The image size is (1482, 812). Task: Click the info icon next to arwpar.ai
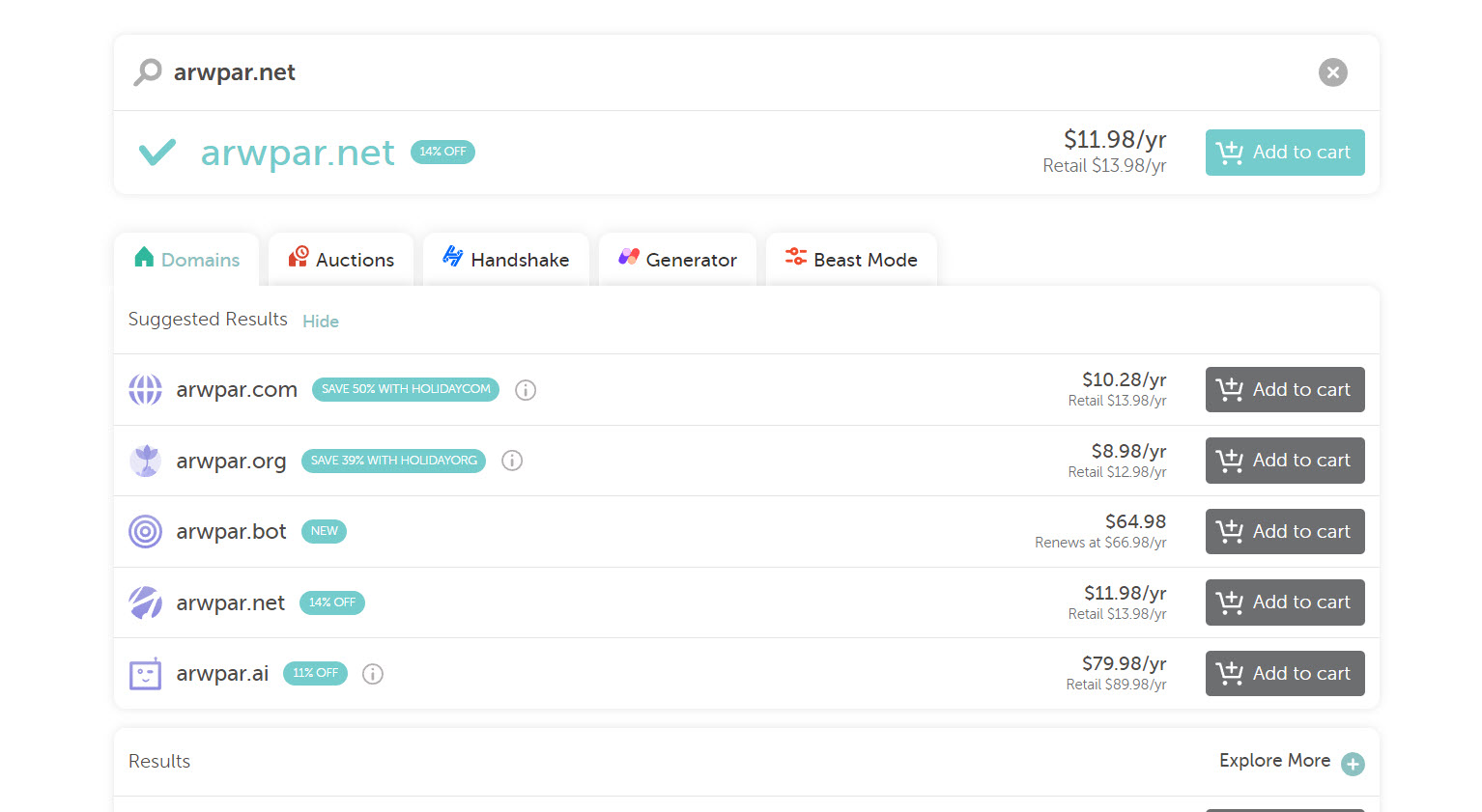click(373, 674)
